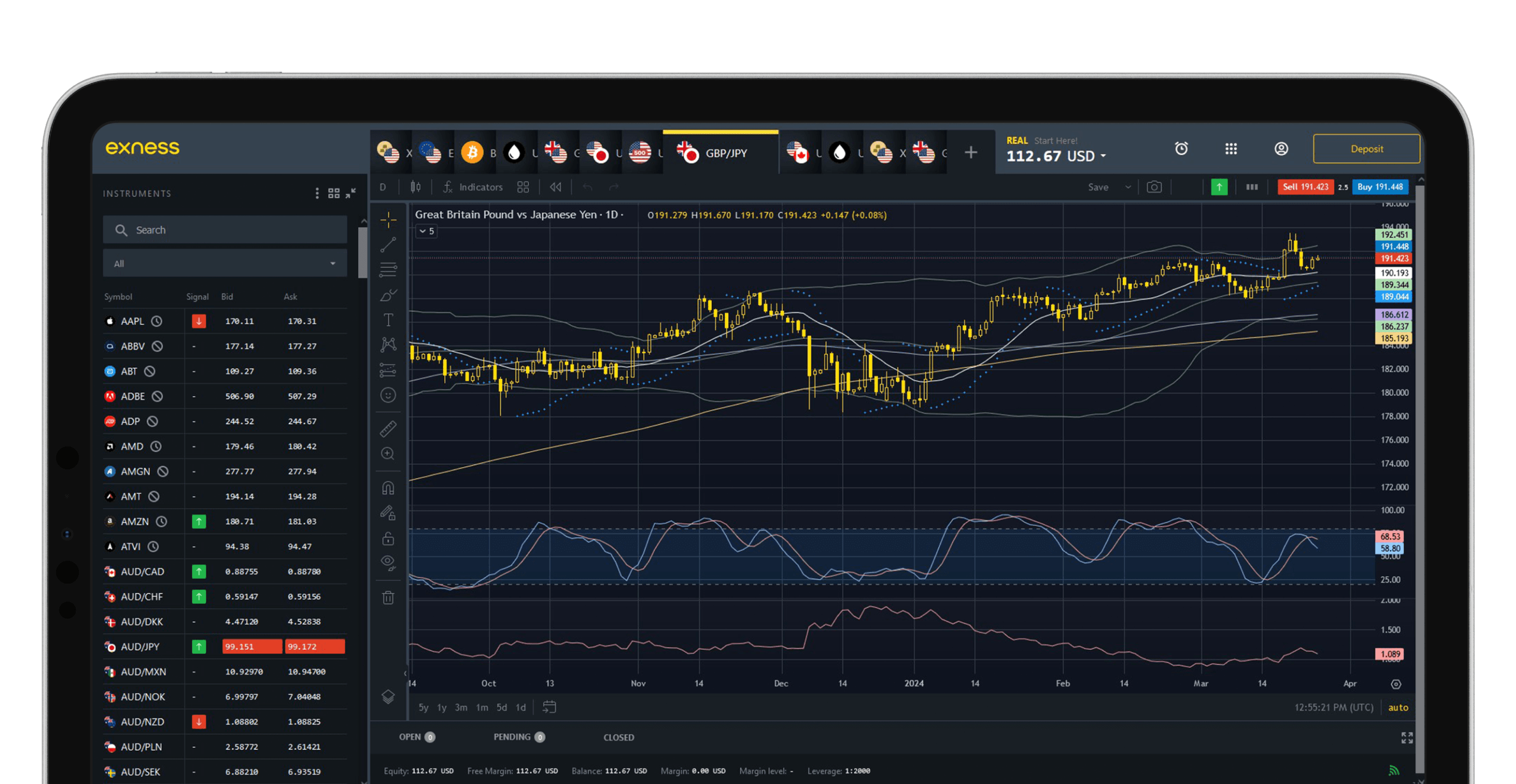Select the AAPL instrument row
Screen dimensions: 1516x784
pyautogui.click(x=225, y=321)
